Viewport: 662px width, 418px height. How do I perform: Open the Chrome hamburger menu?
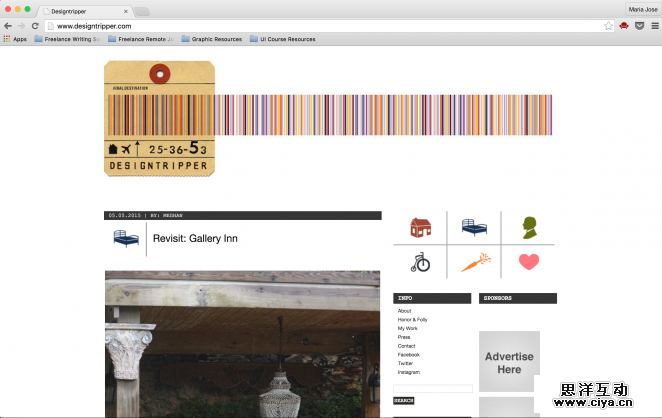(655, 26)
